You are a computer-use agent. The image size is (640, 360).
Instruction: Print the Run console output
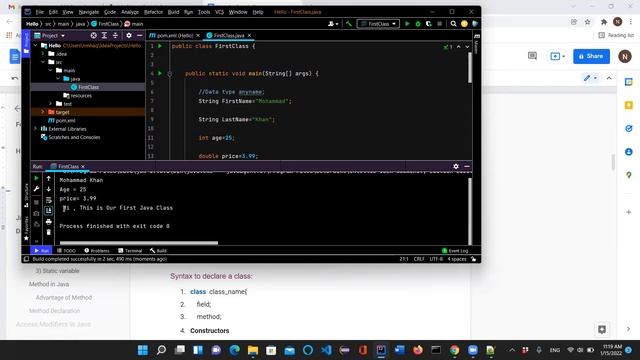49,222
